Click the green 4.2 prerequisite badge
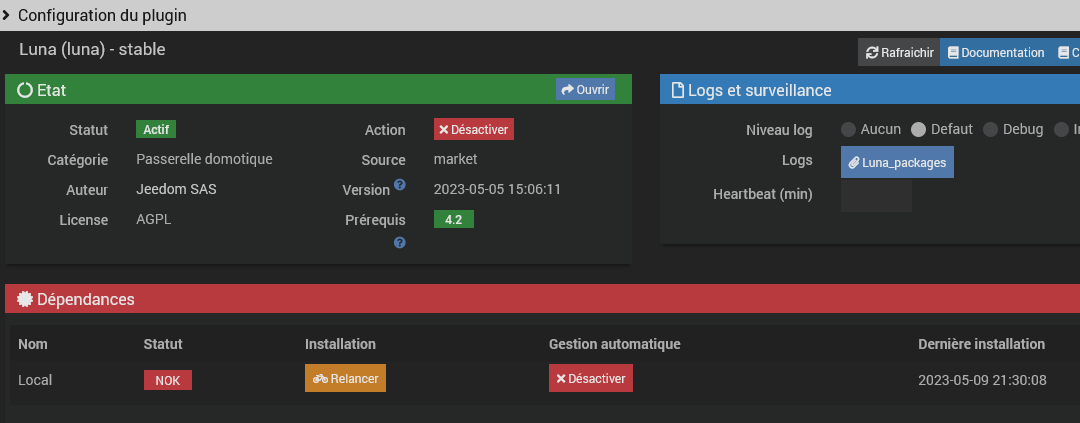The width and height of the screenshot is (1080, 423). pos(454,220)
